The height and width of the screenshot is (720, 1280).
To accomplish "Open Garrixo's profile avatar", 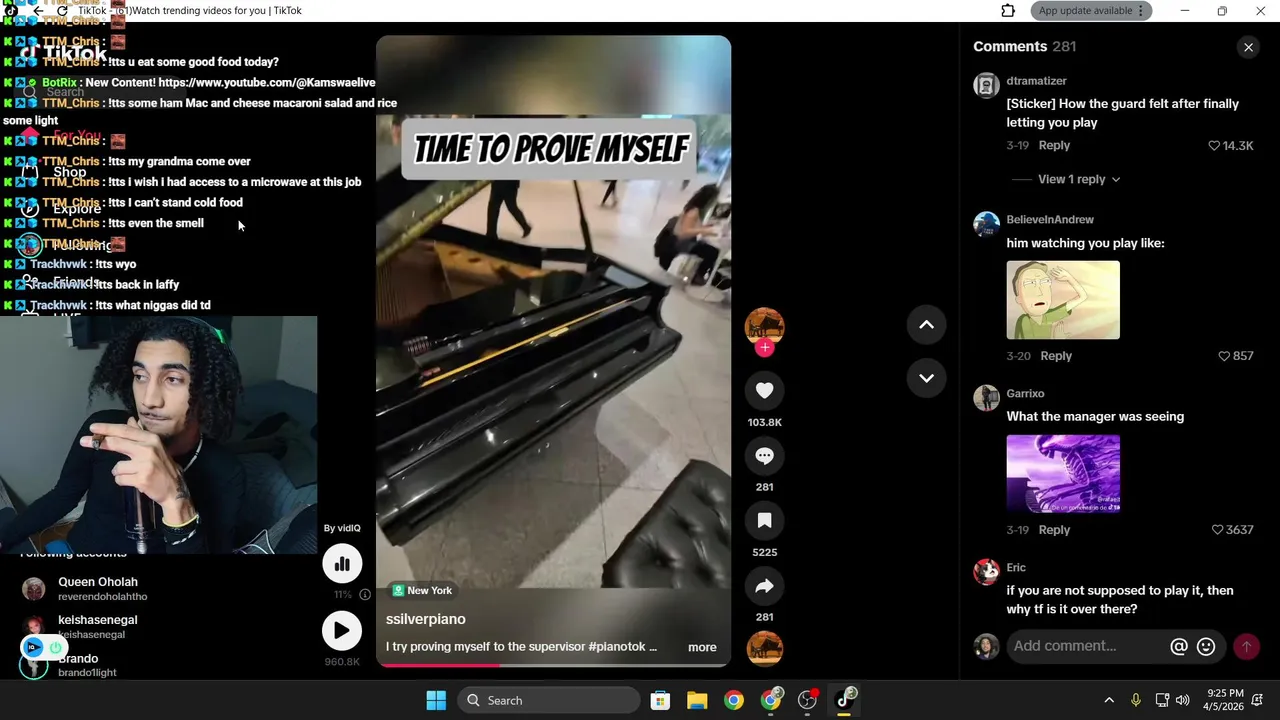I will coord(986,397).
